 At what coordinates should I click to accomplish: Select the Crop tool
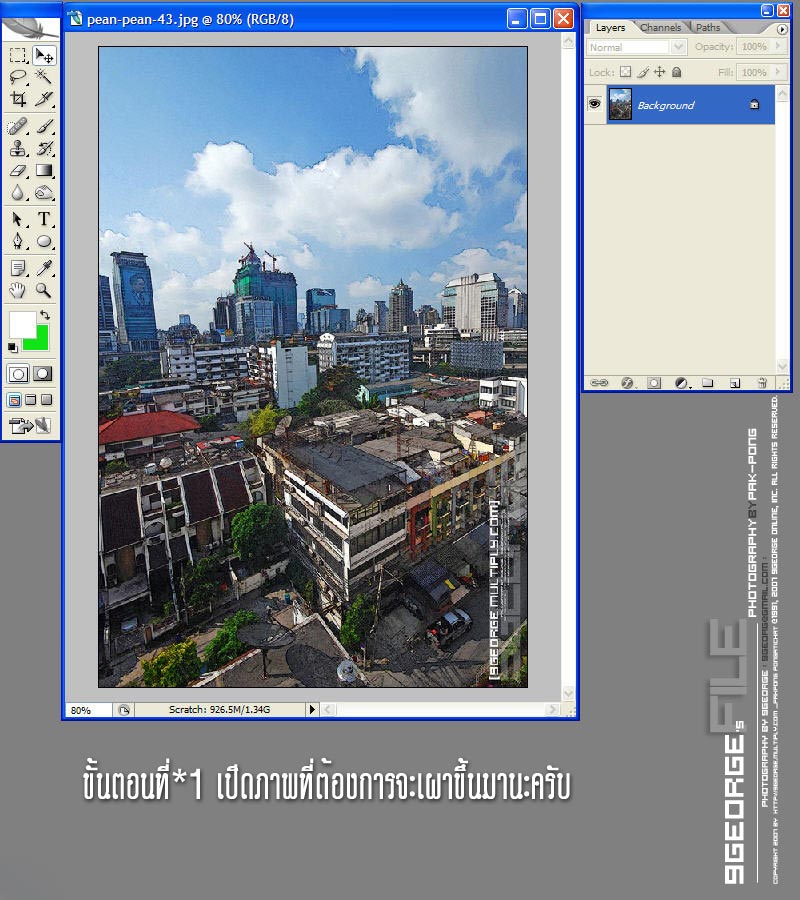click(x=18, y=99)
